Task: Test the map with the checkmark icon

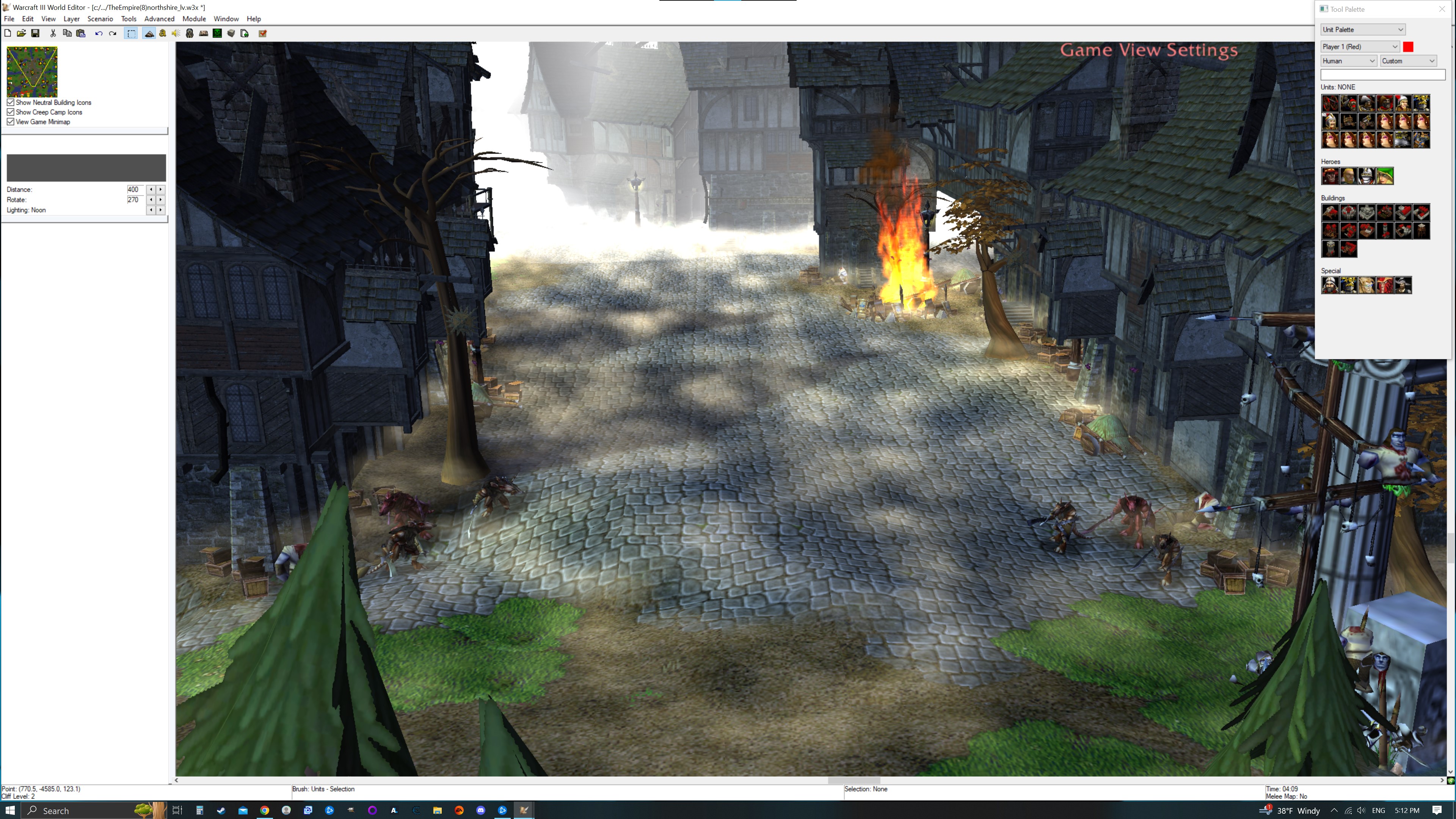Action: 263,33
